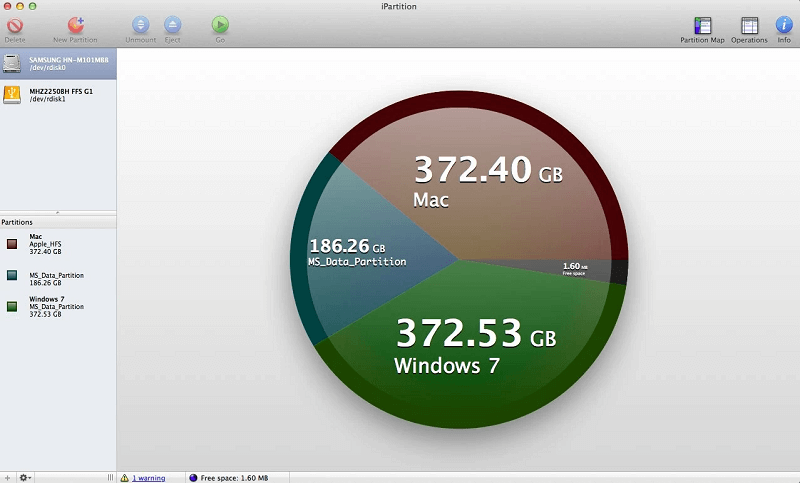The width and height of the screenshot is (800, 483).
Task: Select Windows 7 partition in the list
Action: (x=50, y=306)
